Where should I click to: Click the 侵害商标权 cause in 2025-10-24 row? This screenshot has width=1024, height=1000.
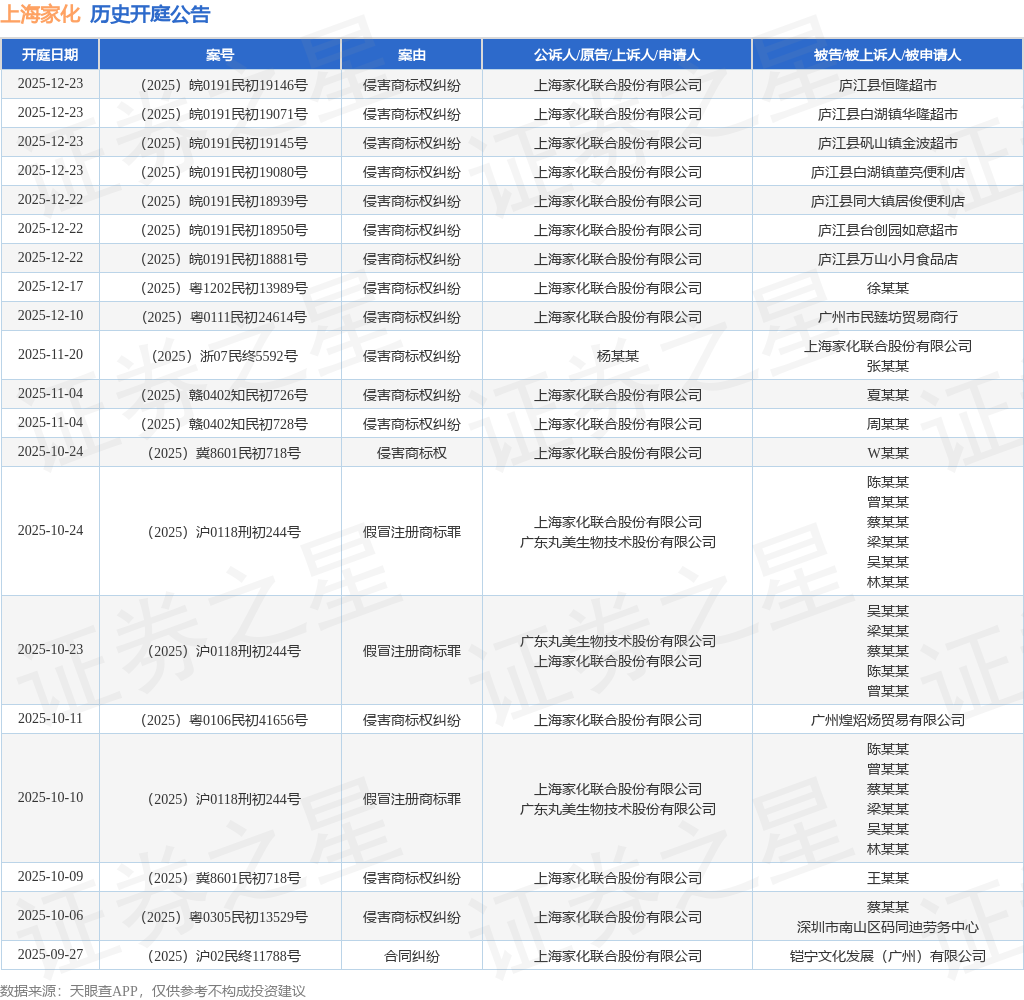(412, 453)
